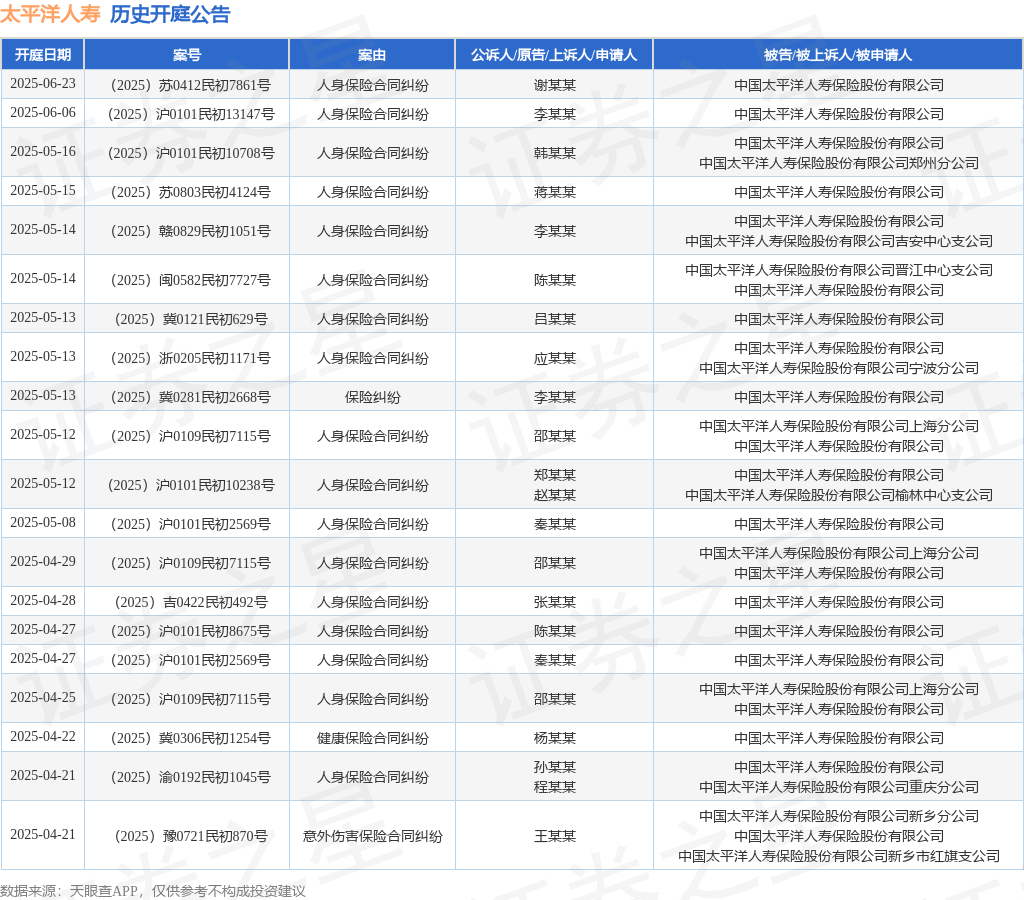Click case number 冀0306民初1254号
This screenshot has width=1024, height=900.
[191, 738]
